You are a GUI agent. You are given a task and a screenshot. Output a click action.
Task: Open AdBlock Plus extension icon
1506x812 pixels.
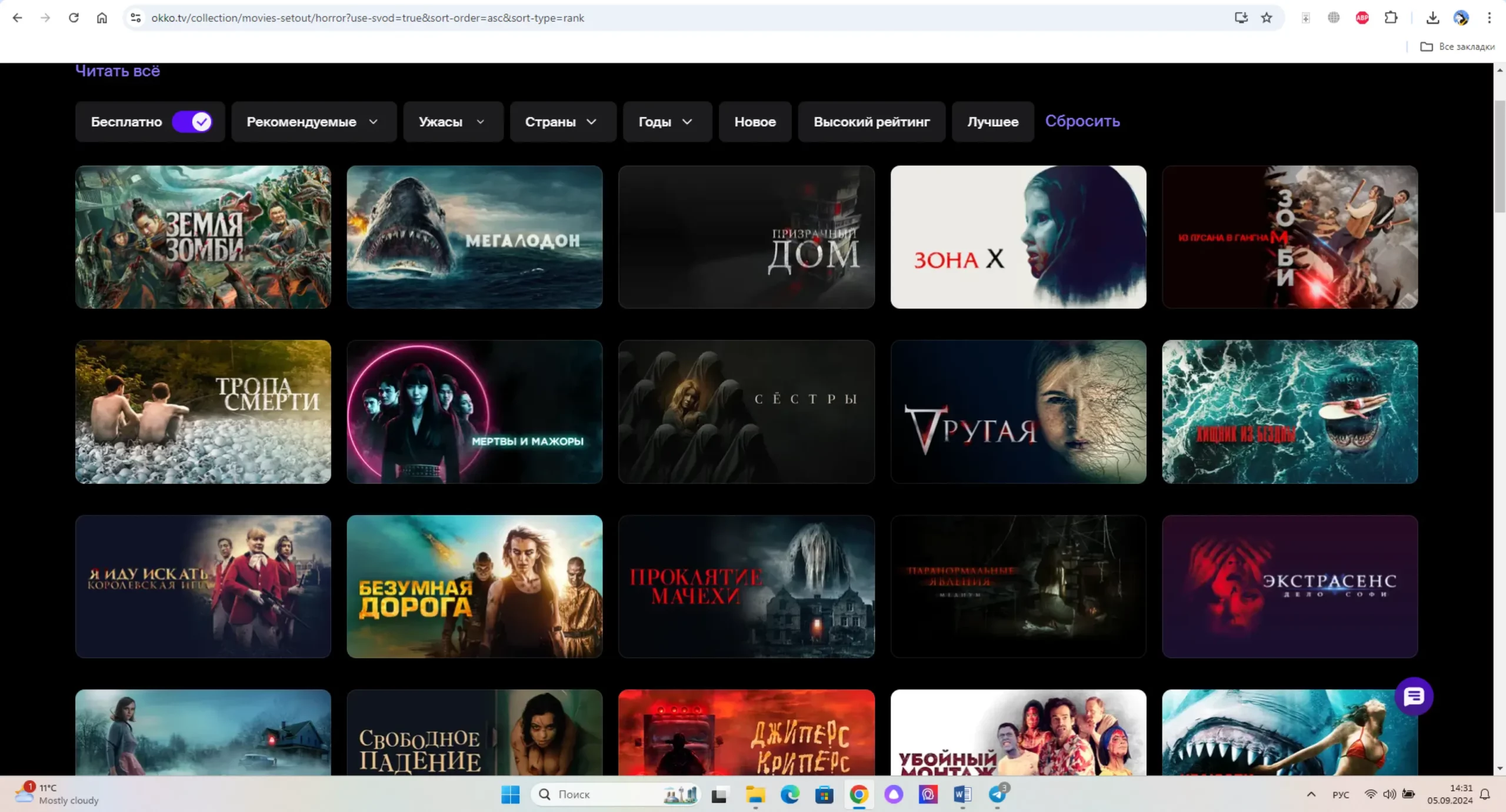(1362, 18)
